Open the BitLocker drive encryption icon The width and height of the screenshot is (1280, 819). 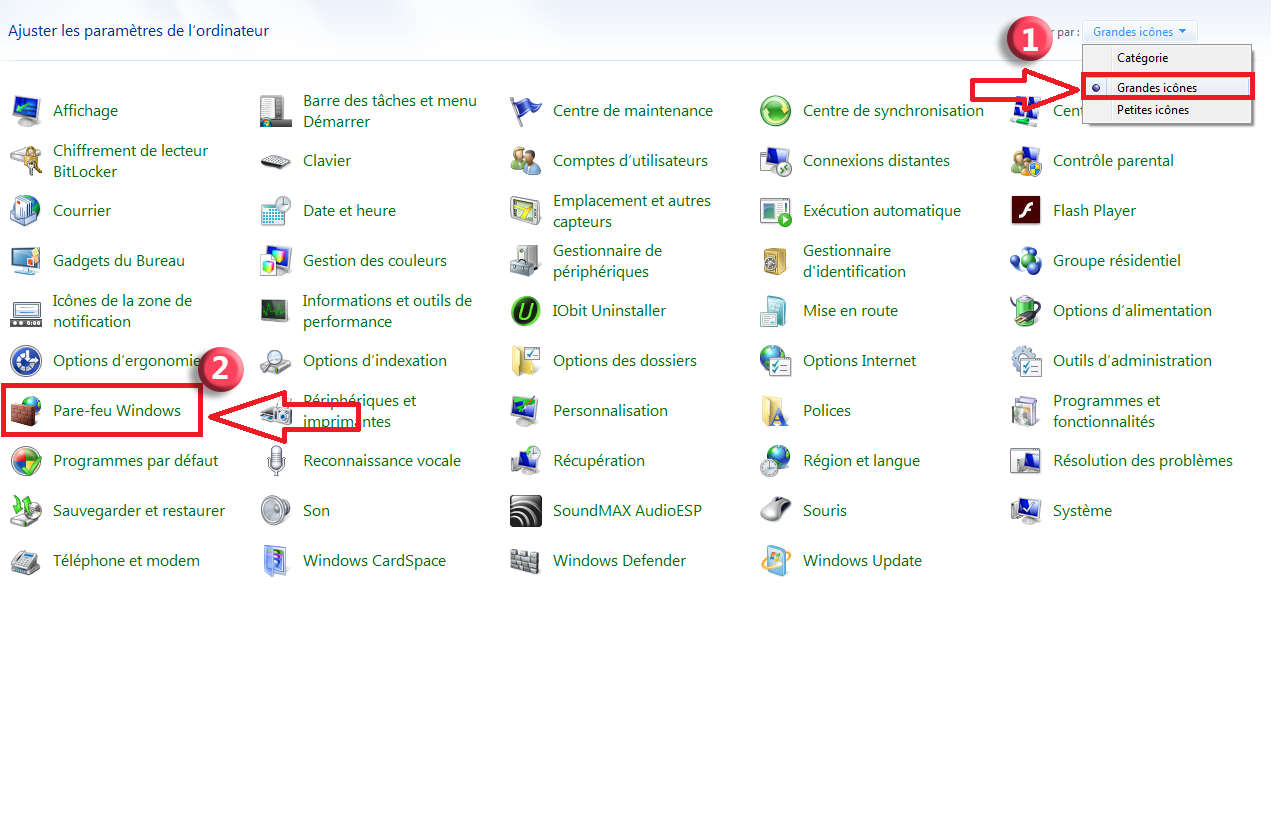[x=25, y=160]
